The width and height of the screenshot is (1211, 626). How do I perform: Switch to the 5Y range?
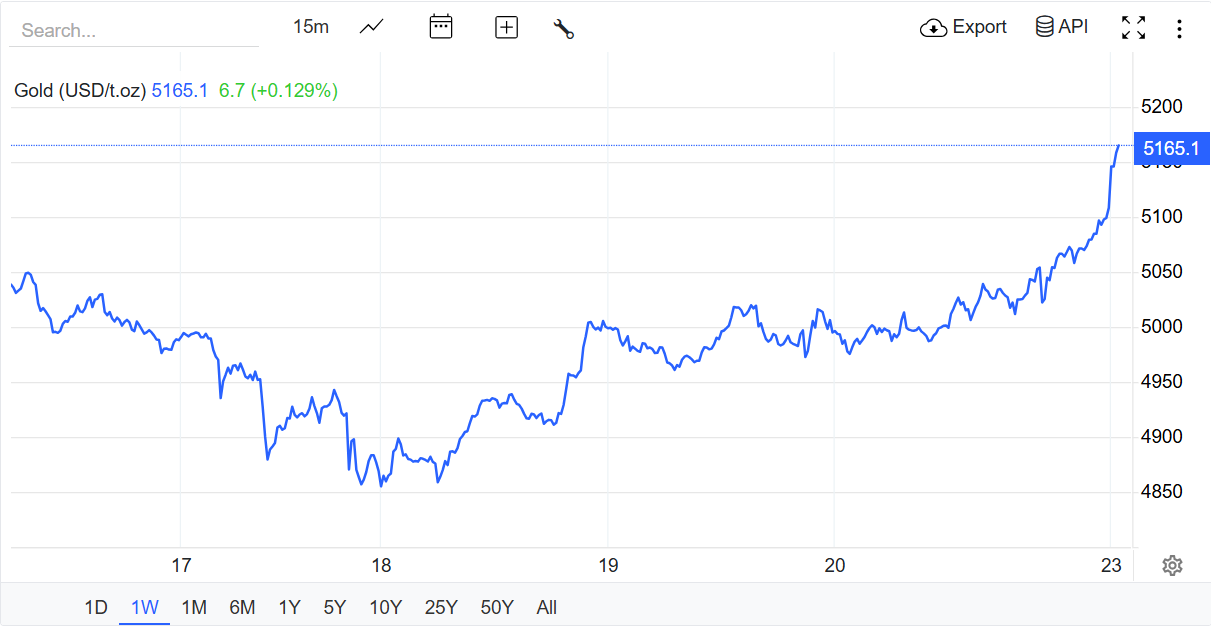point(334,607)
